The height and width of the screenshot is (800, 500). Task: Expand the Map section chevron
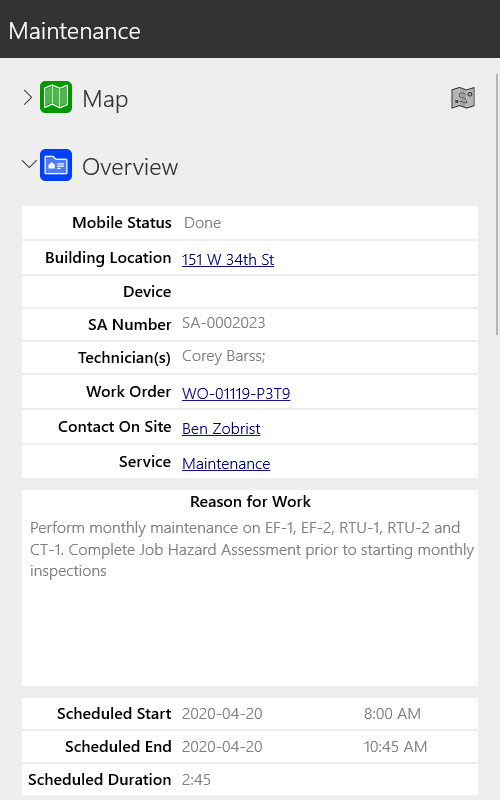(x=28, y=97)
